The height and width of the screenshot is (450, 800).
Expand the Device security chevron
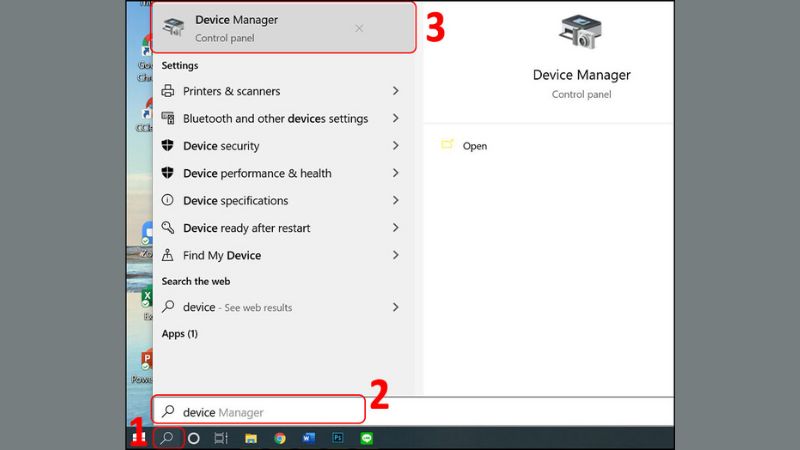[x=396, y=146]
